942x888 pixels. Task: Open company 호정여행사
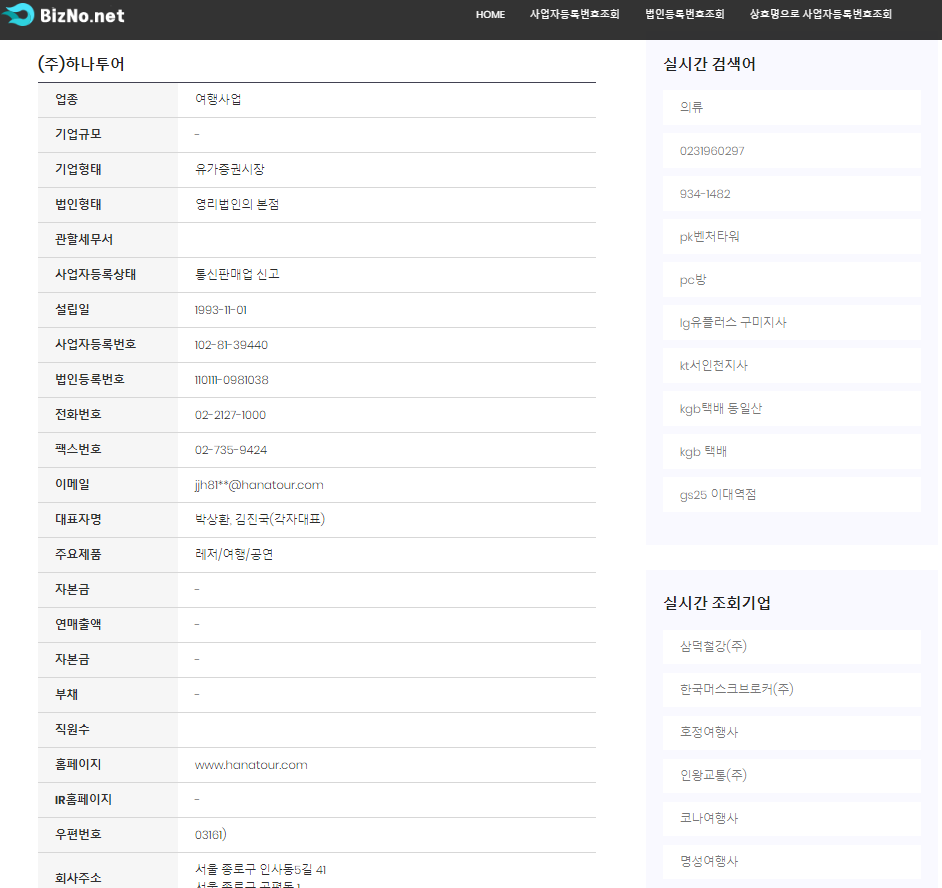coord(792,732)
